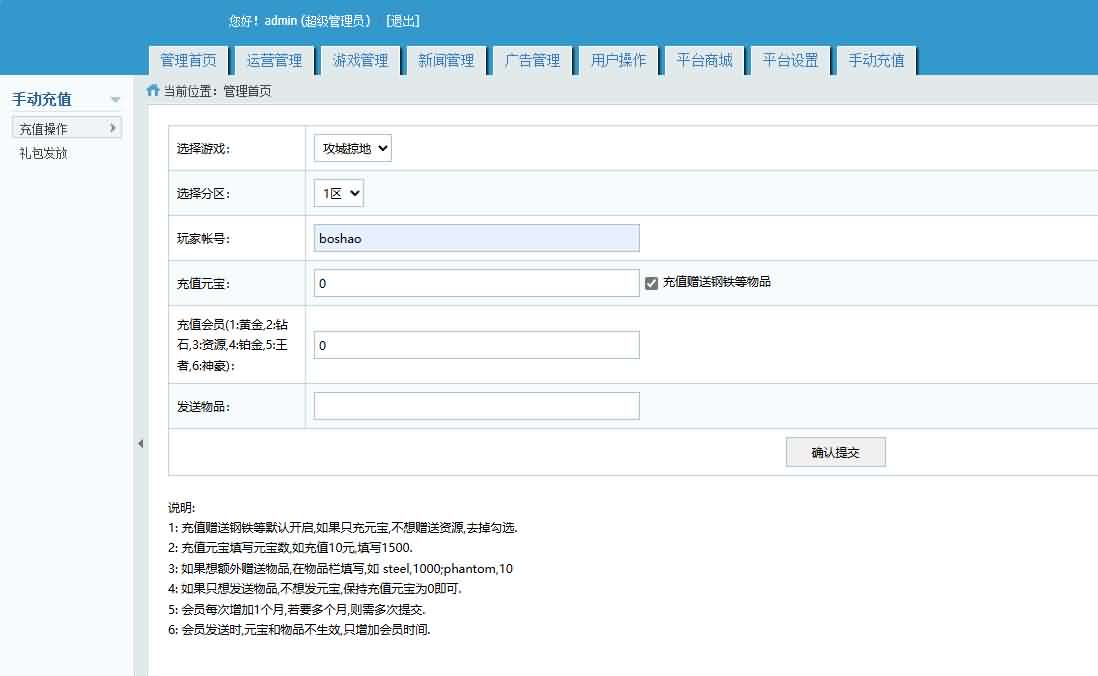Open the game selection dropdown showing 攻城掠地
This screenshot has height=676, width=1098.
pyautogui.click(x=351, y=147)
